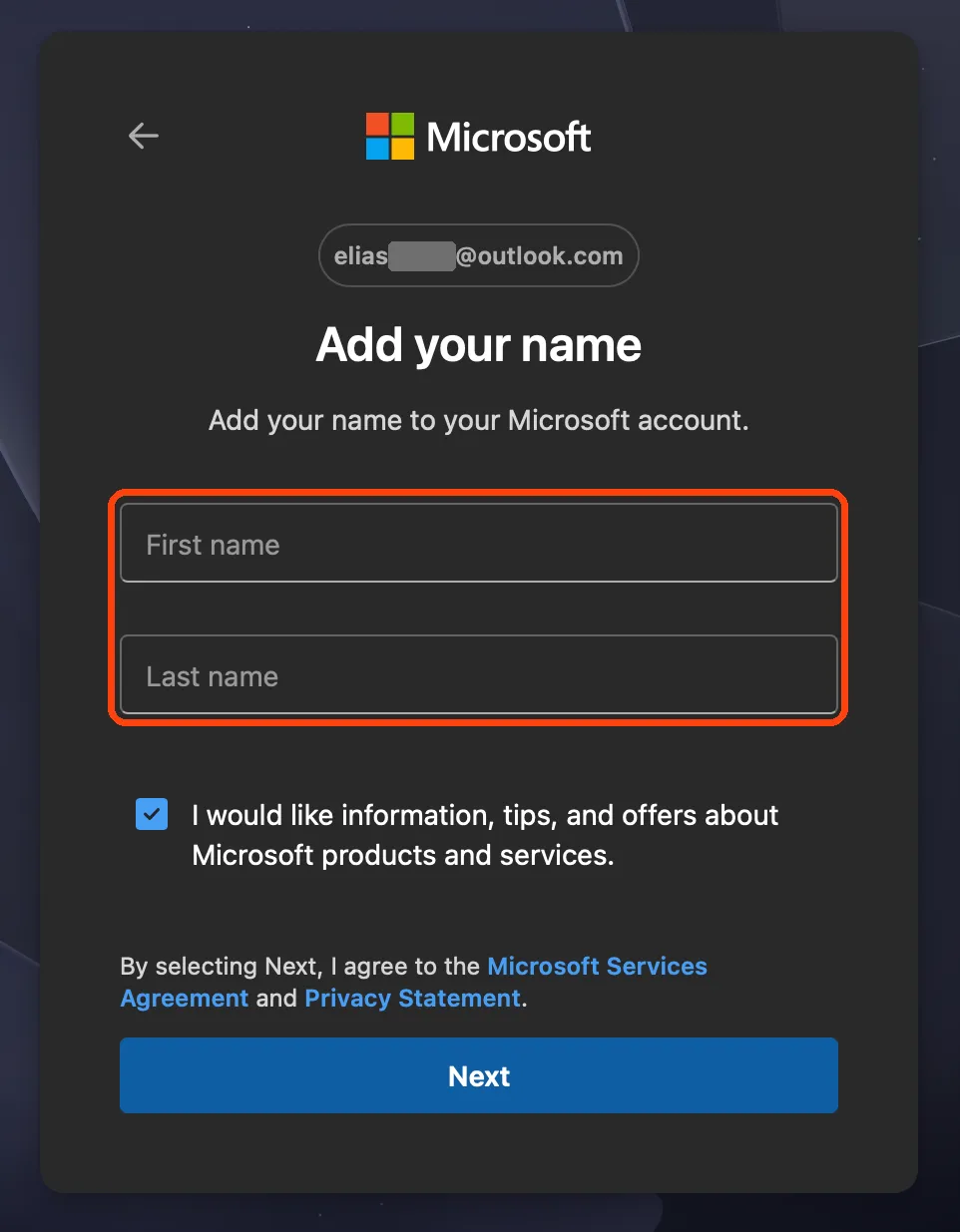This screenshot has height=1232, width=960.
Task: Focus the Last name input field
Action: pos(479,674)
